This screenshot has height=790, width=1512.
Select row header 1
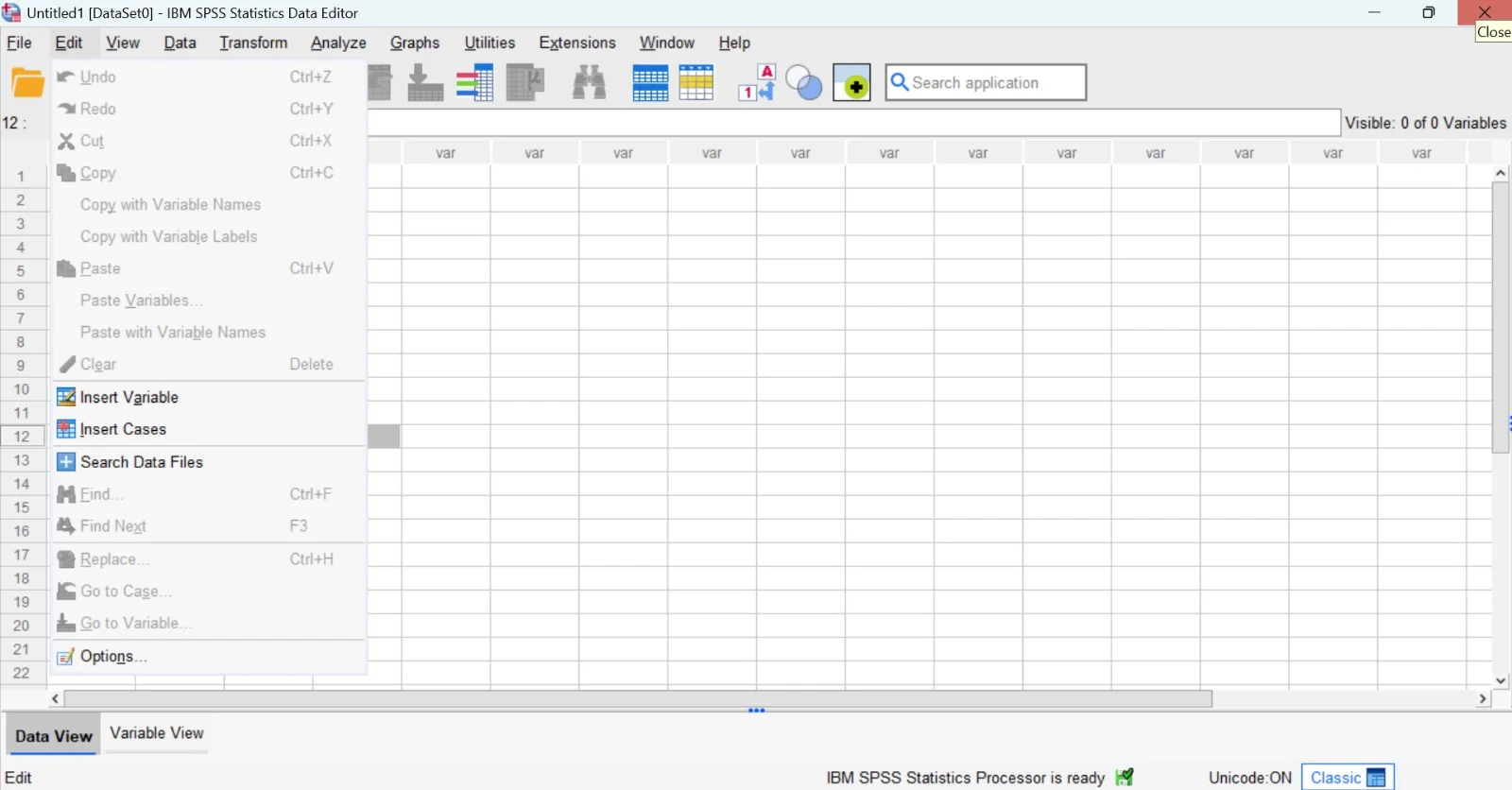tap(21, 177)
